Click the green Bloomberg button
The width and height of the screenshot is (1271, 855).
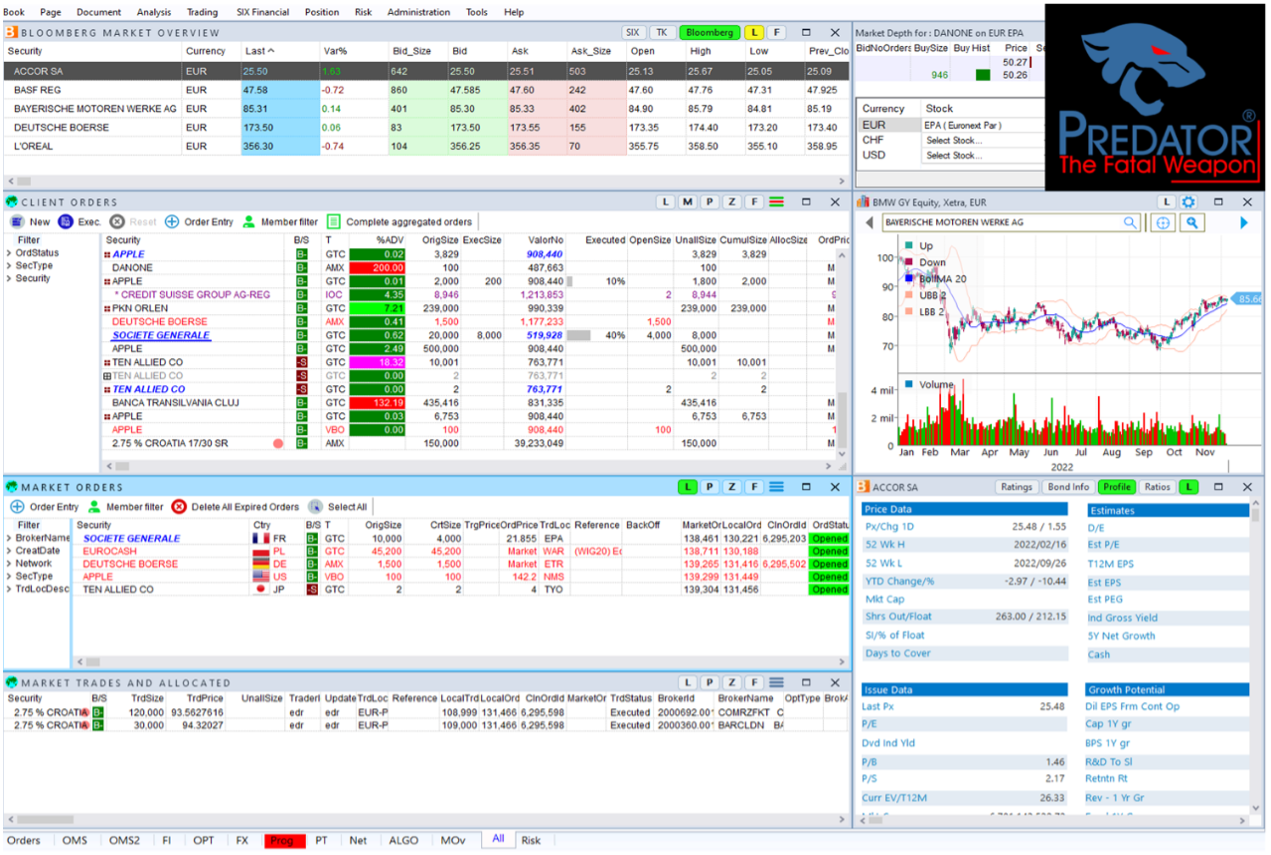point(708,32)
